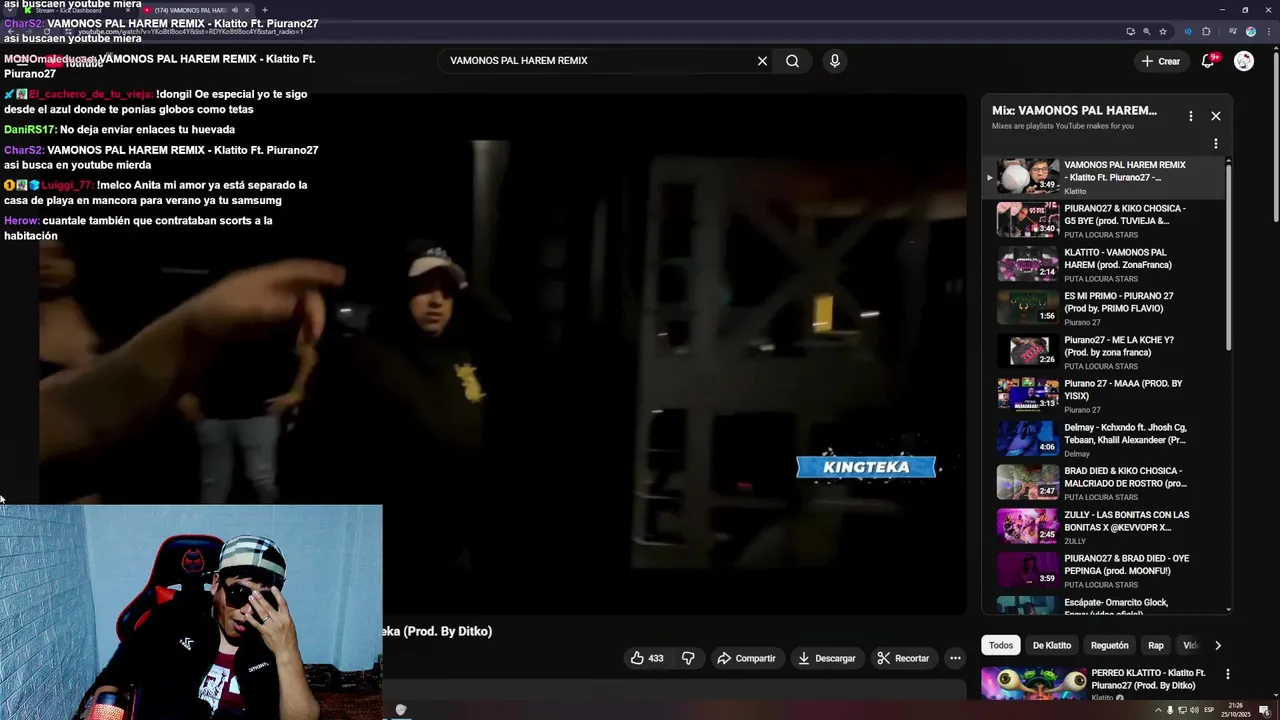Mute the YouTube tab audio icon
Viewport: 1280px width, 720px height.
coord(234,10)
